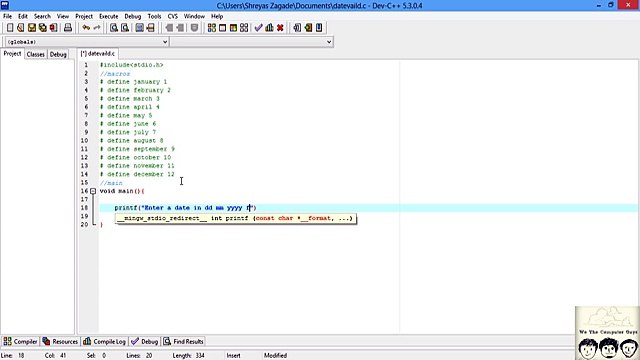Open the Search menu
Viewport: 640px width, 360px height.
tap(42, 16)
